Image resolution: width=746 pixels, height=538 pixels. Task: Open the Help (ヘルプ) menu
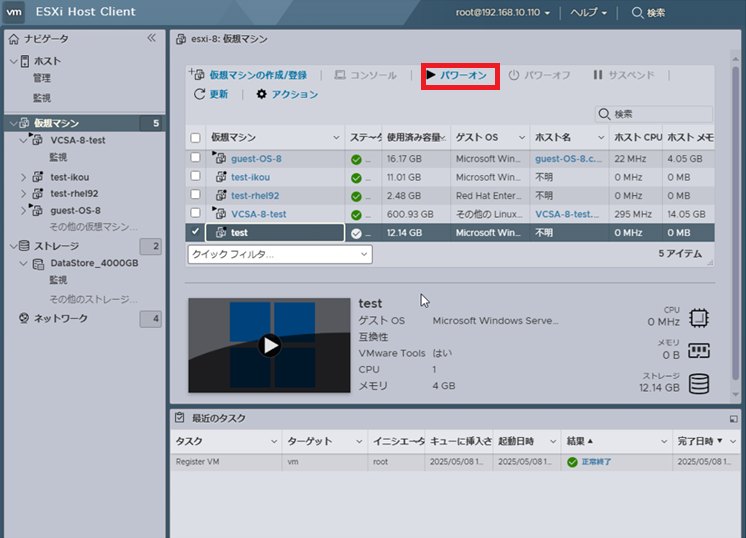[x=589, y=13]
